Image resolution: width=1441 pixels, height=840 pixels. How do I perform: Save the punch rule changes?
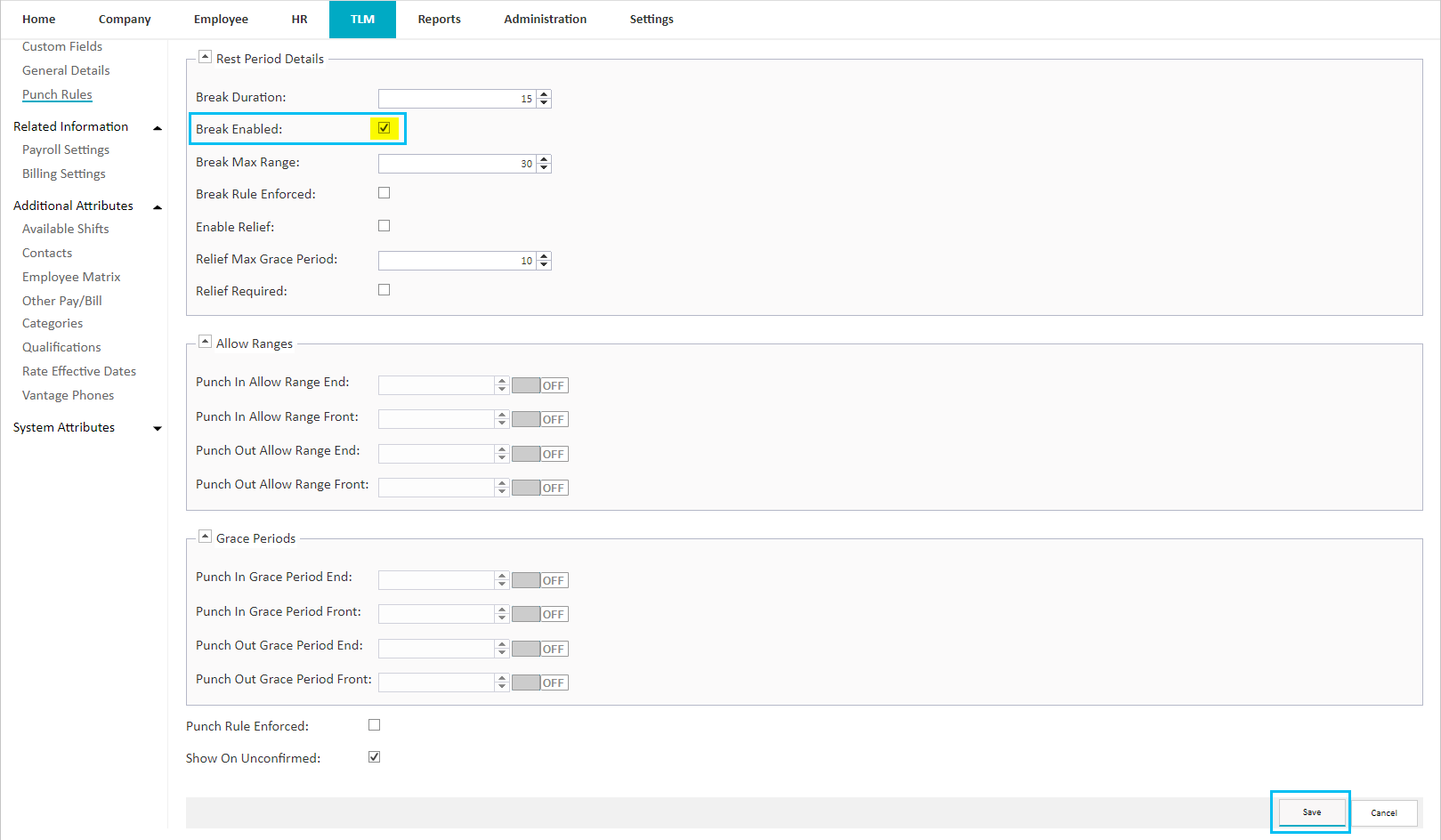pos(1310,812)
